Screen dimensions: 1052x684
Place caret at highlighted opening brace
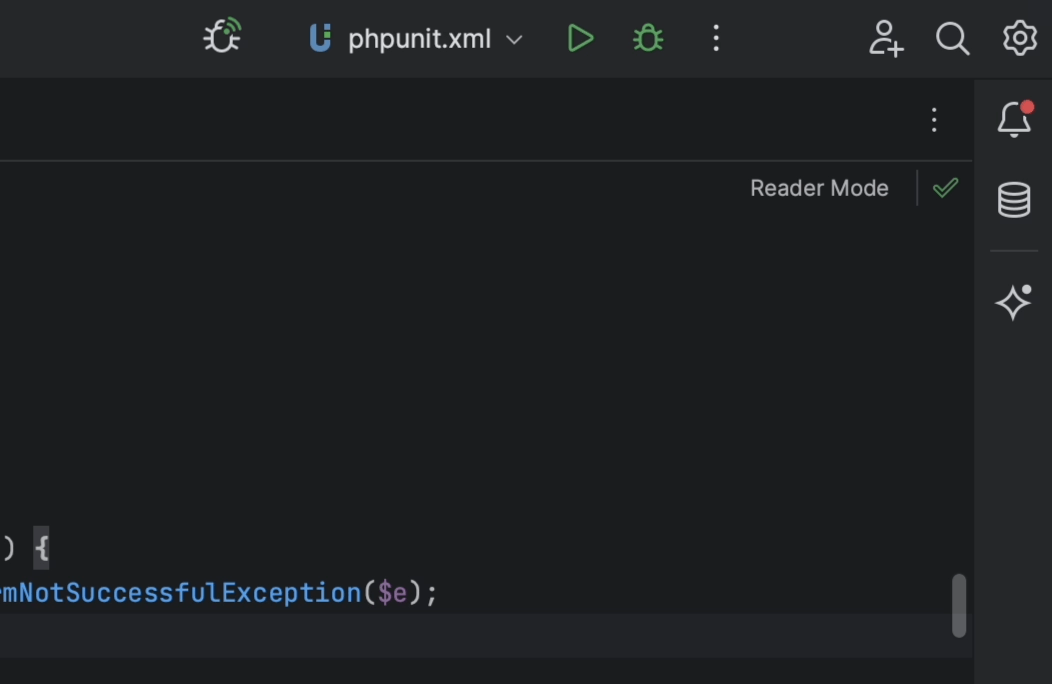[41, 548]
